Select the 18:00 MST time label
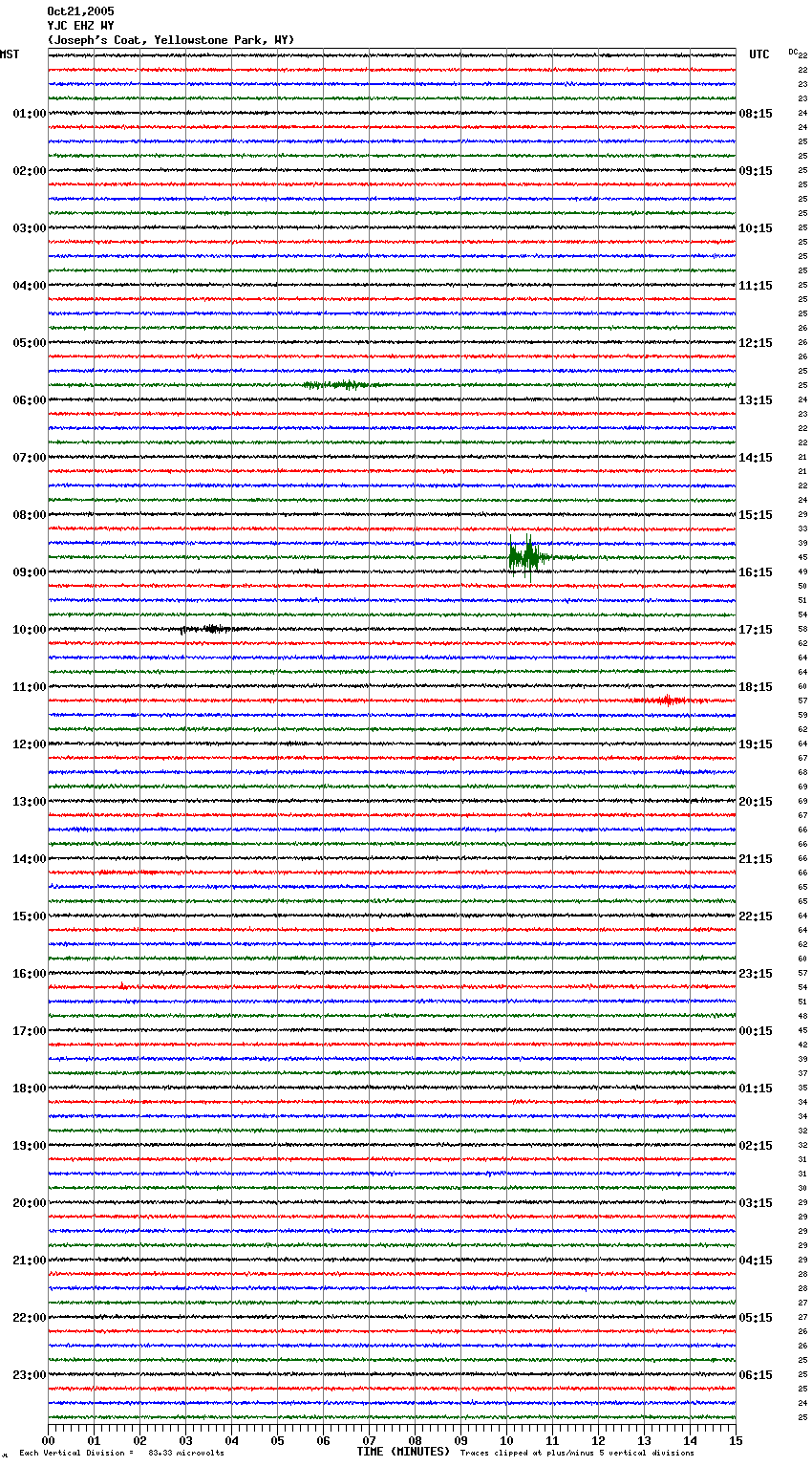This screenshot has width=812, height=1466. 29,1089
